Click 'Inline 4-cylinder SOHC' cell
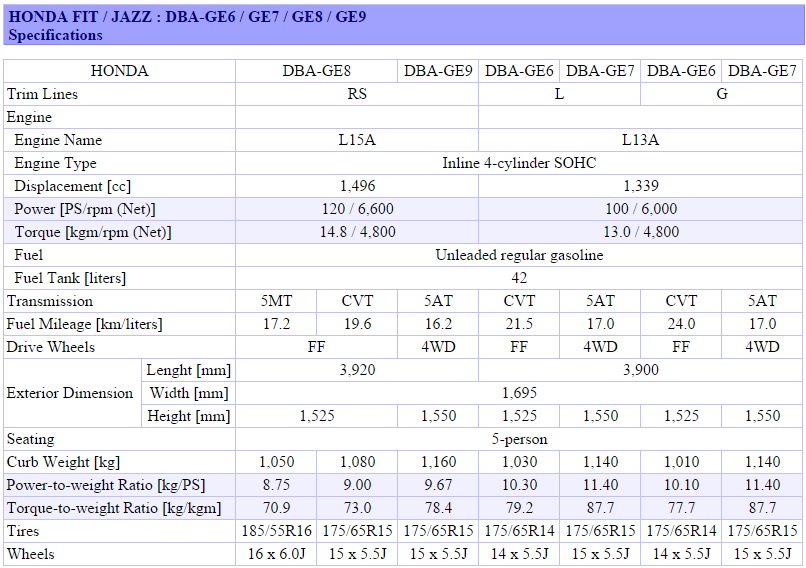This screenshot has height=568, width=806. pyautogui.click(x=519, y=163)
